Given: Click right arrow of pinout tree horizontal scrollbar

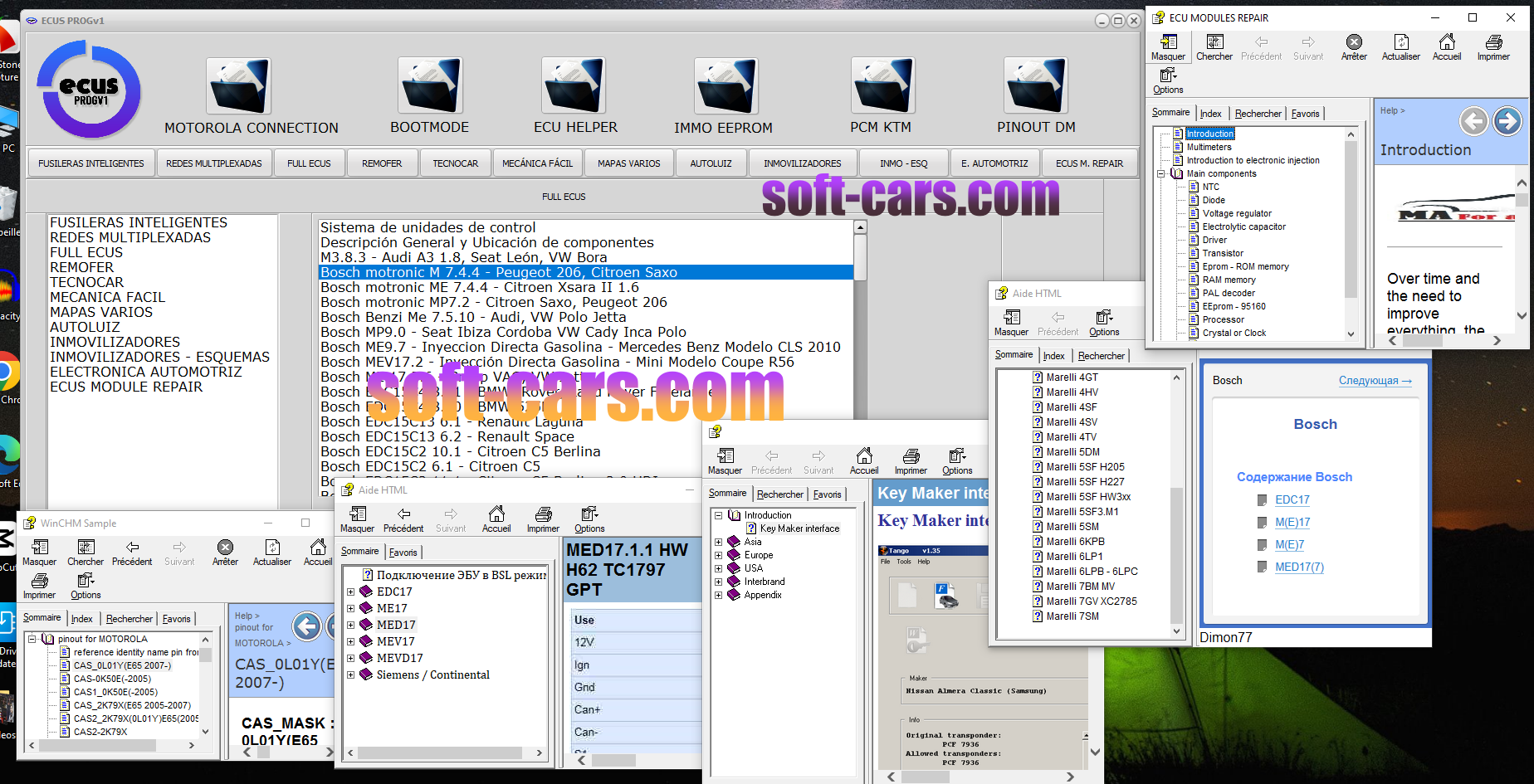Looking at the screenshot, I should (x=191, y=746).
